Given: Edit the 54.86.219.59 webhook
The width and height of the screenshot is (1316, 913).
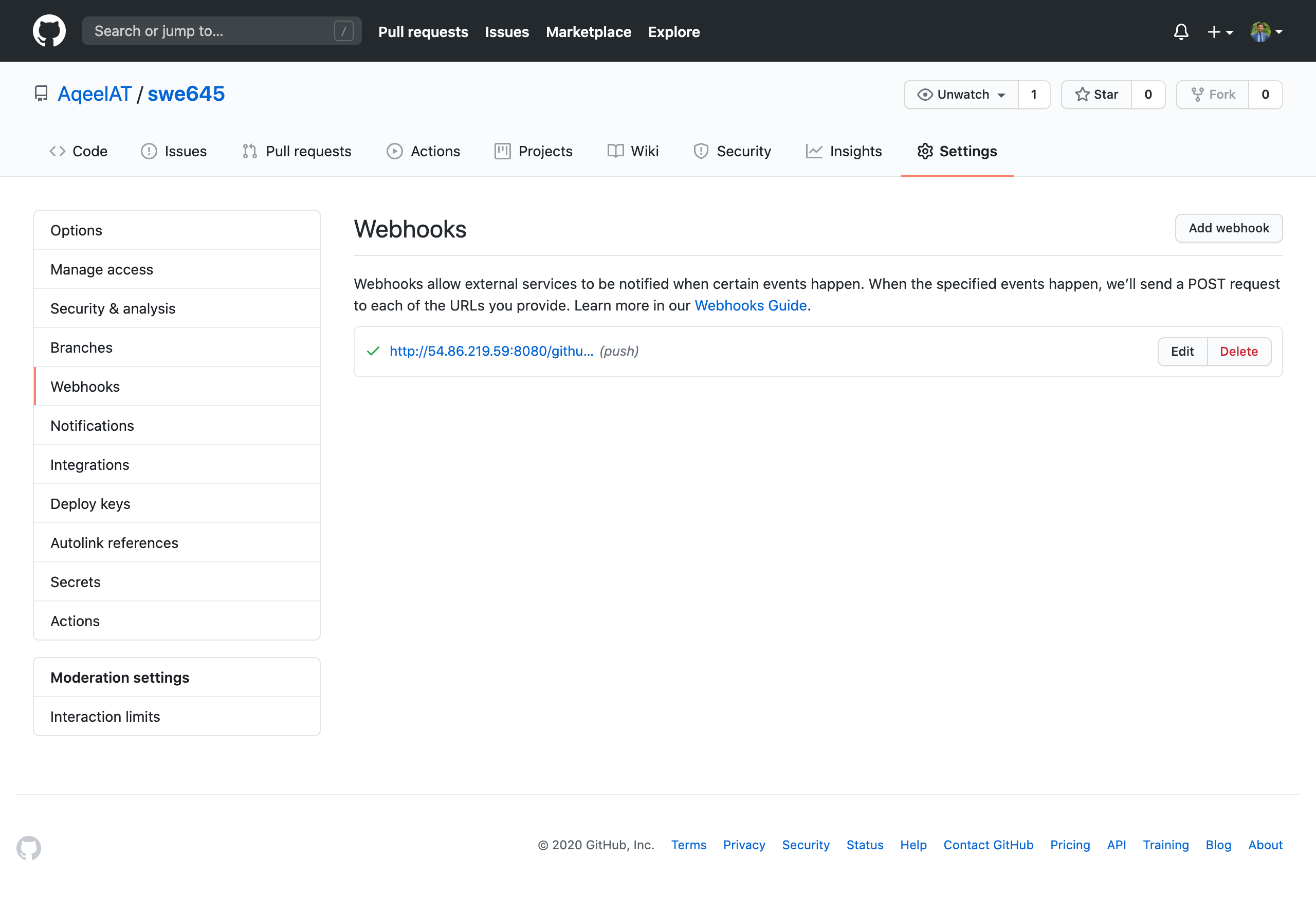Looking at the screenshot, I should [1182, 351].
